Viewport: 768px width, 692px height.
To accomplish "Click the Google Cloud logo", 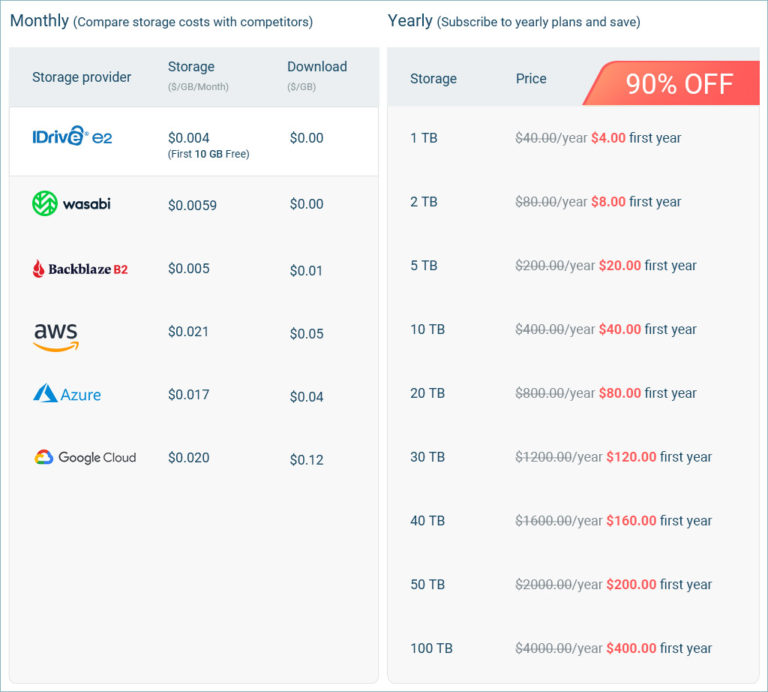I will click(84, 458).
